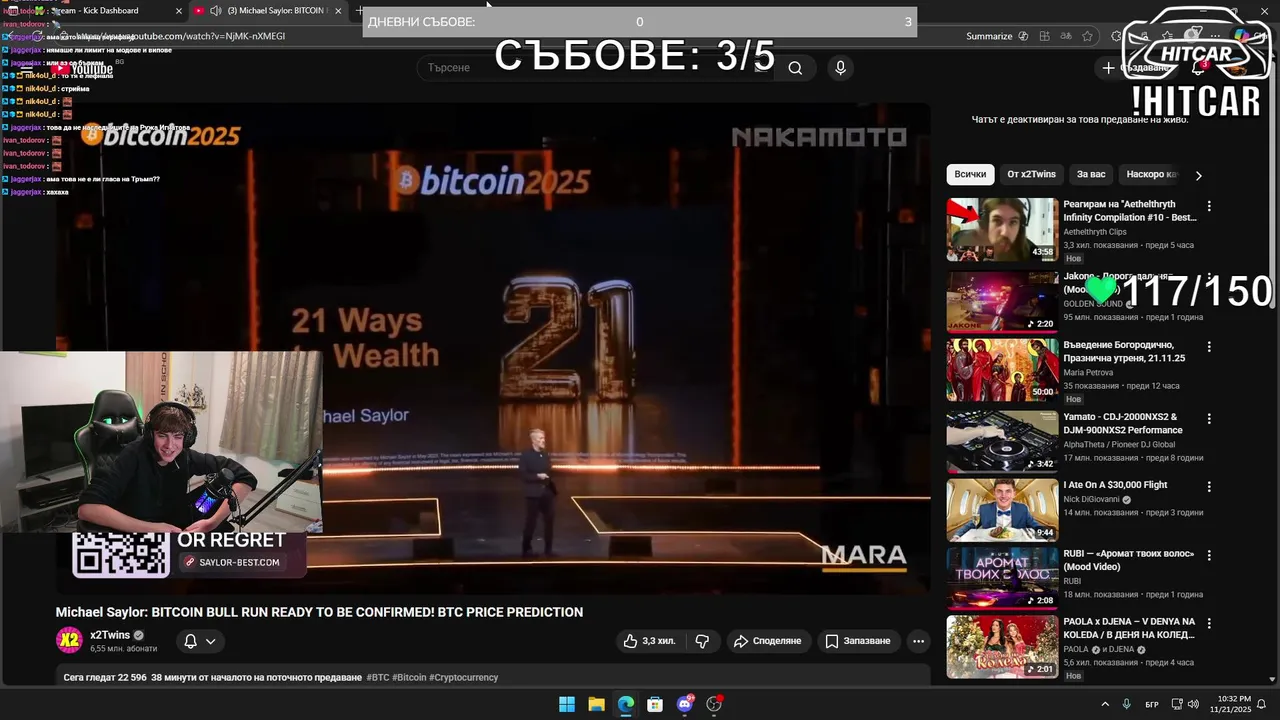Click the Запазване save button
Screen dimensions: 1280x720
[857, 641]
